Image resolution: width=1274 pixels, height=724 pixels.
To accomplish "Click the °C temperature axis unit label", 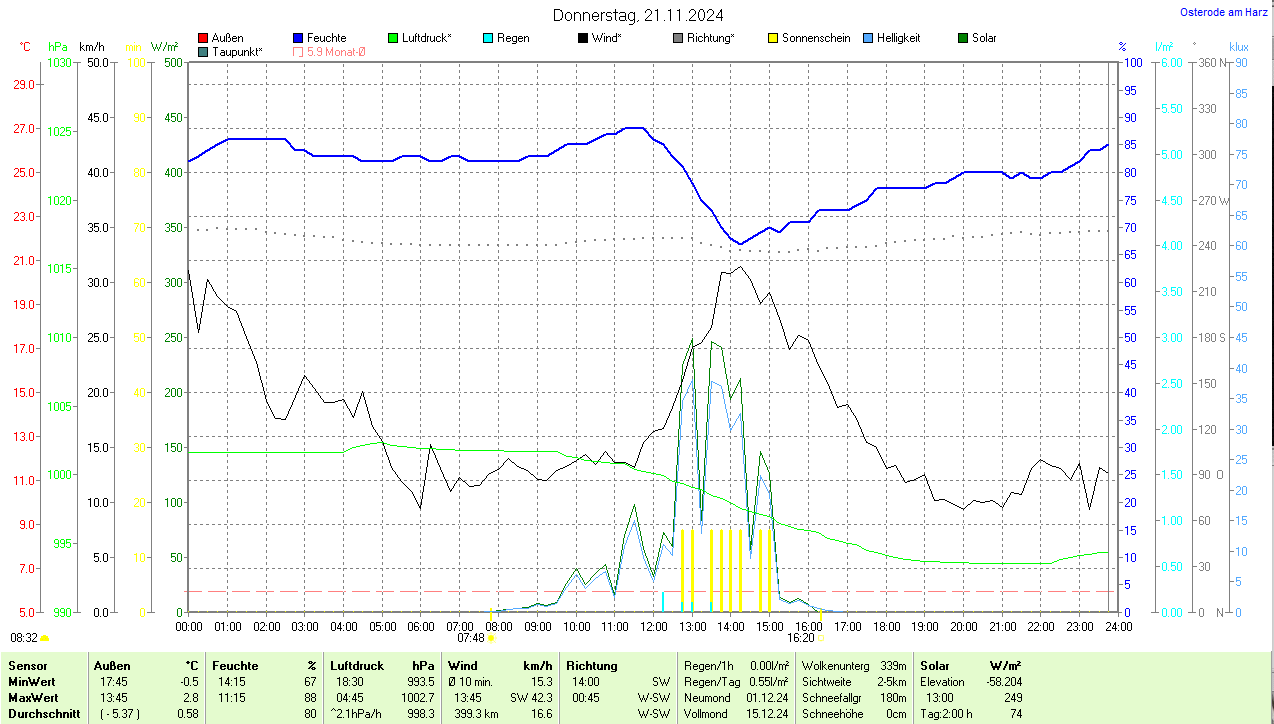I will pos(26,47).
